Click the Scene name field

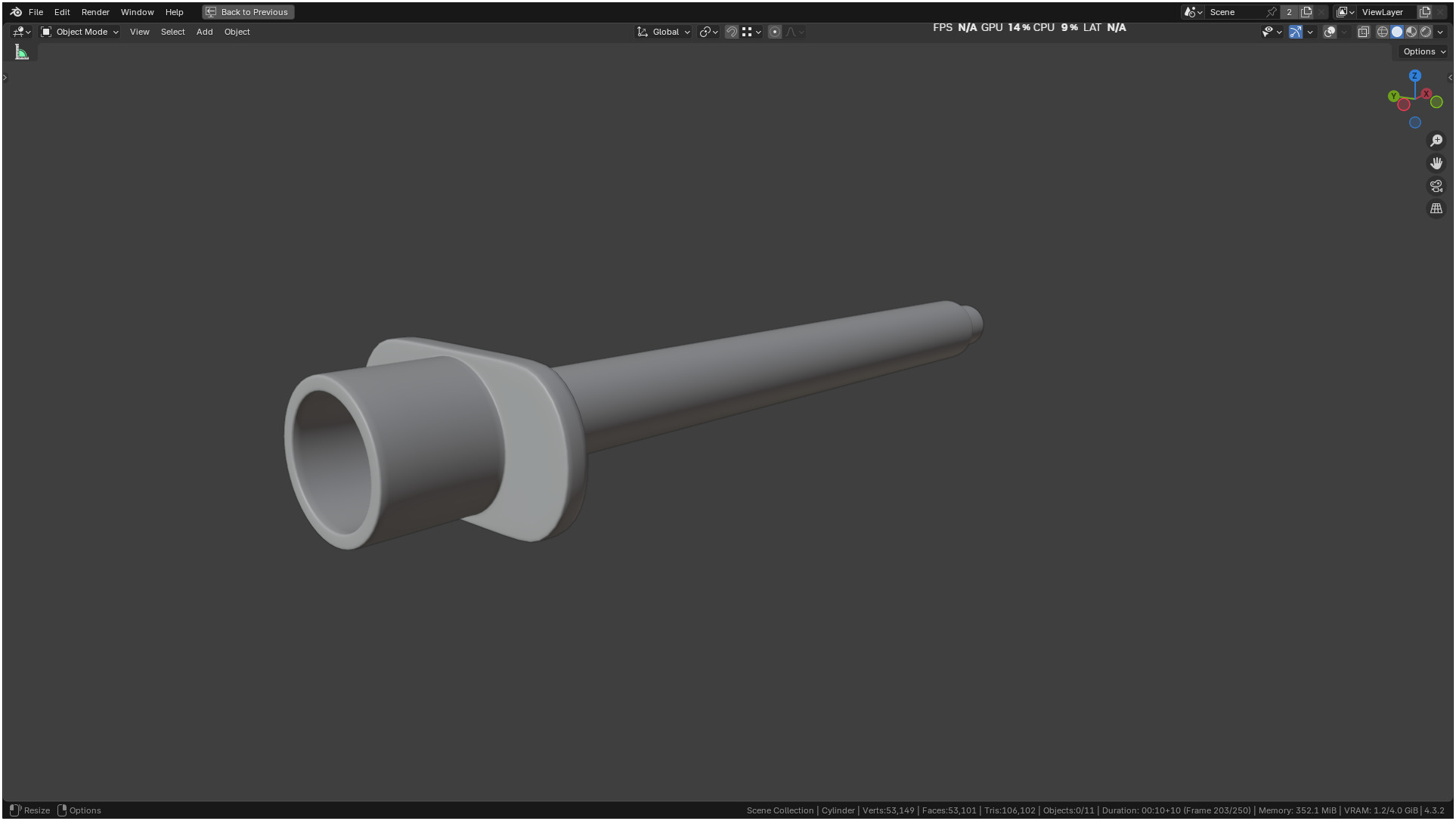tap(1235, 12)
